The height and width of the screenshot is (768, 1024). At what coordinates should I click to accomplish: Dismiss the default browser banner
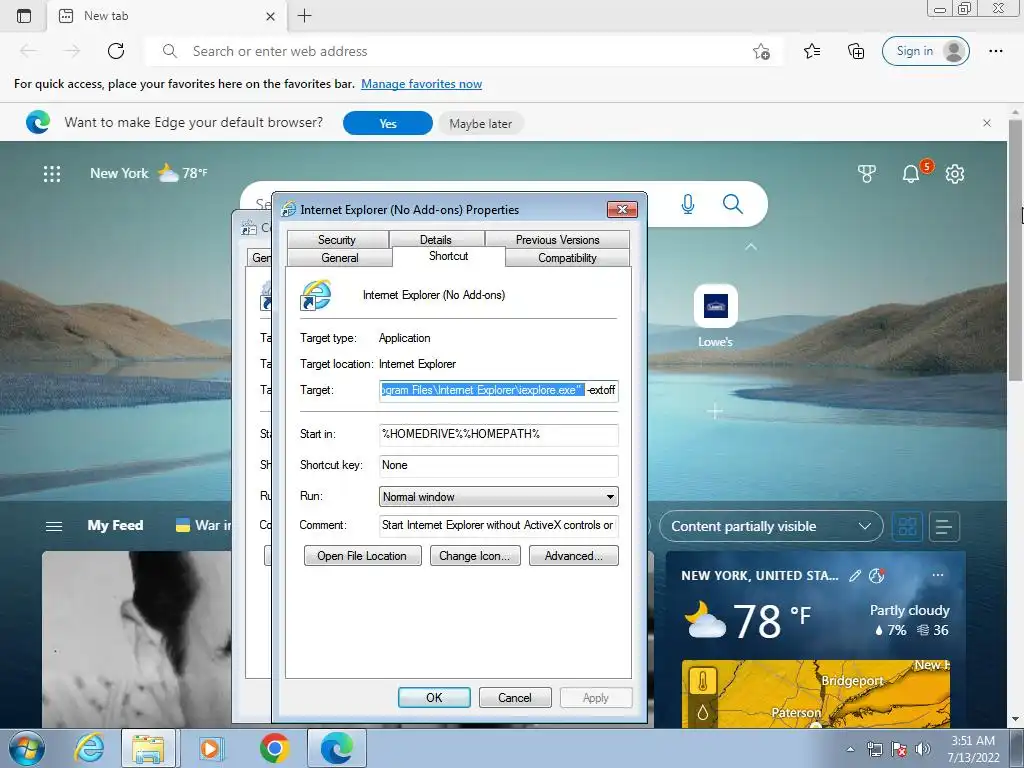987,123
